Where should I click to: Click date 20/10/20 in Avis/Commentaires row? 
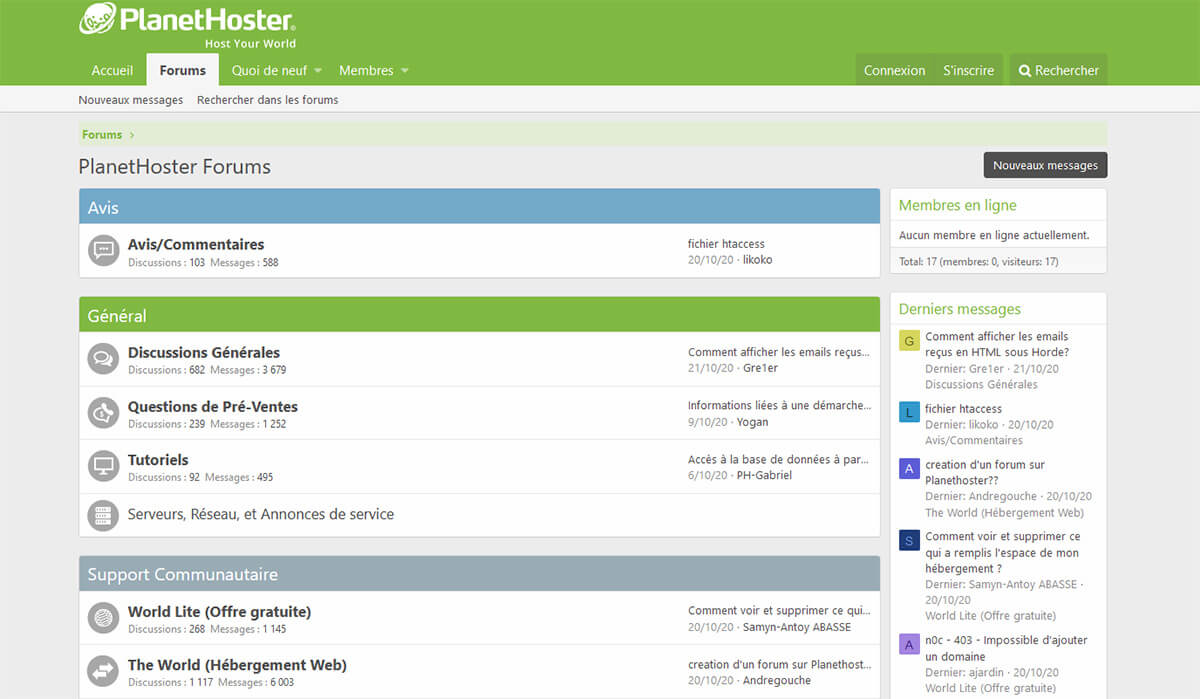click(x=711, y=260)
